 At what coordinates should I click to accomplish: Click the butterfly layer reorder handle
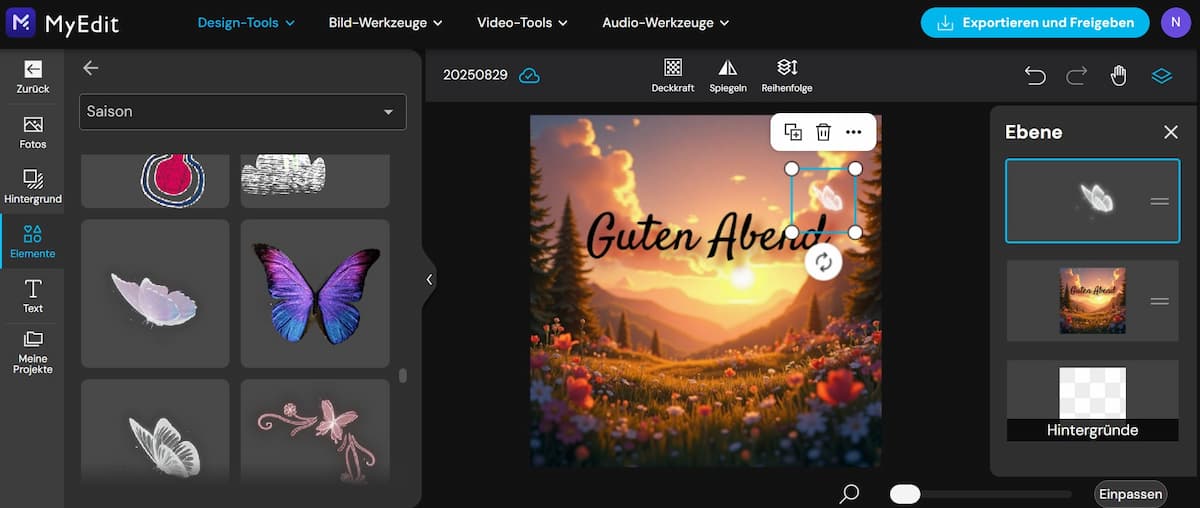coord(1159,201)
